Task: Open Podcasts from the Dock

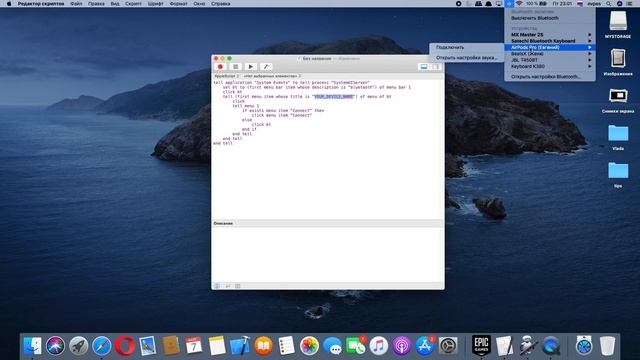Action: tap(402, 346)
